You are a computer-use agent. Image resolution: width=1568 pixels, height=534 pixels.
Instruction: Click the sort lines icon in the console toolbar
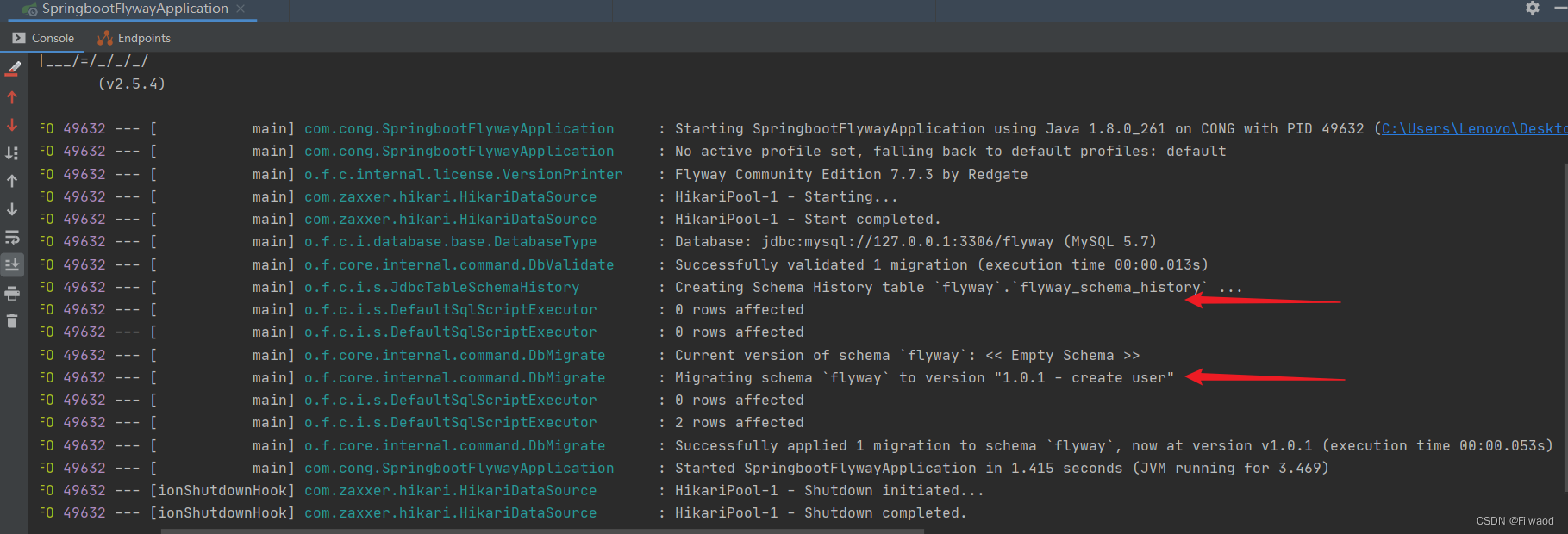point(12,152)
